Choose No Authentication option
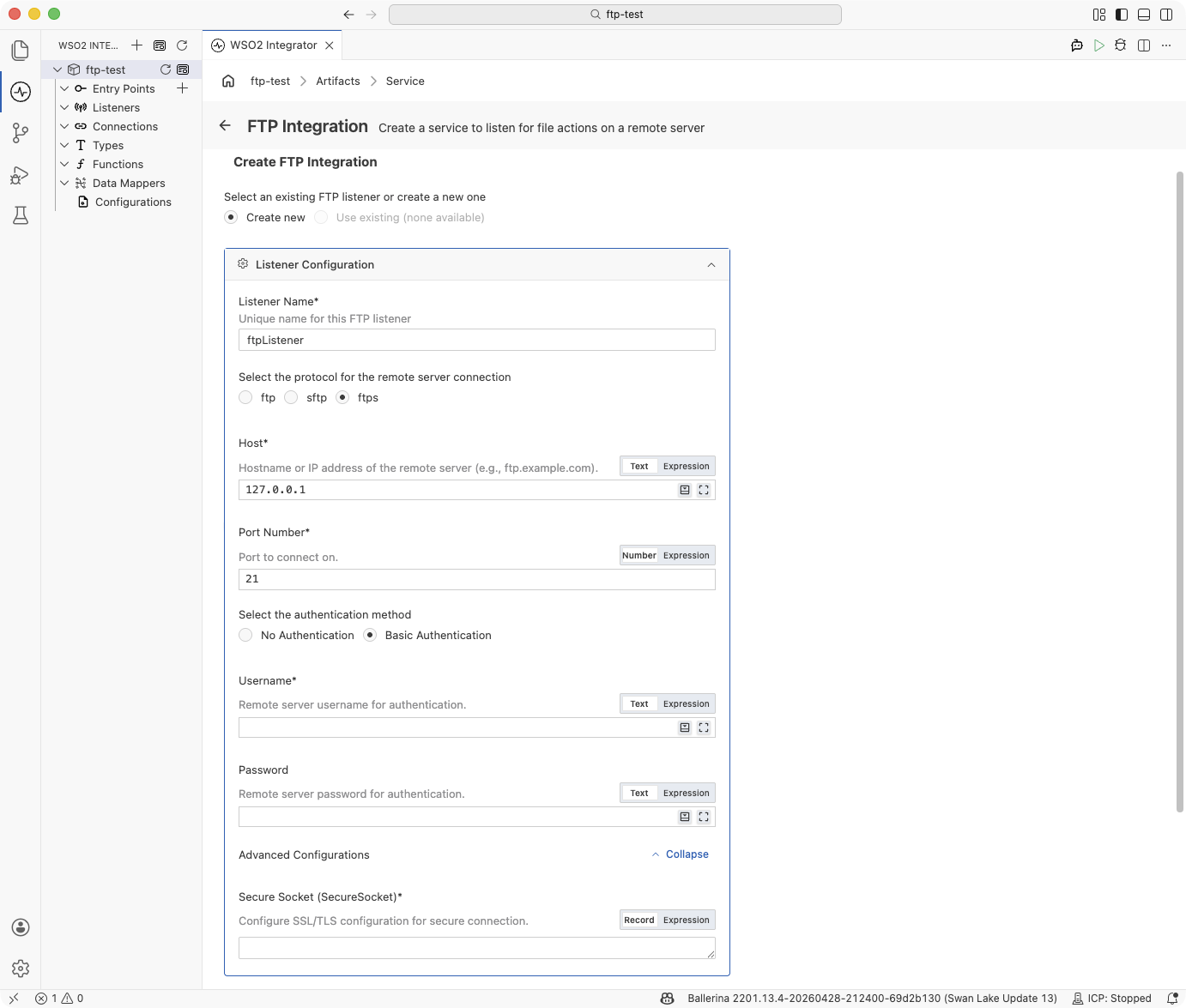Viewport: 1186px width, 1008px height. click(x=245, y=635)
